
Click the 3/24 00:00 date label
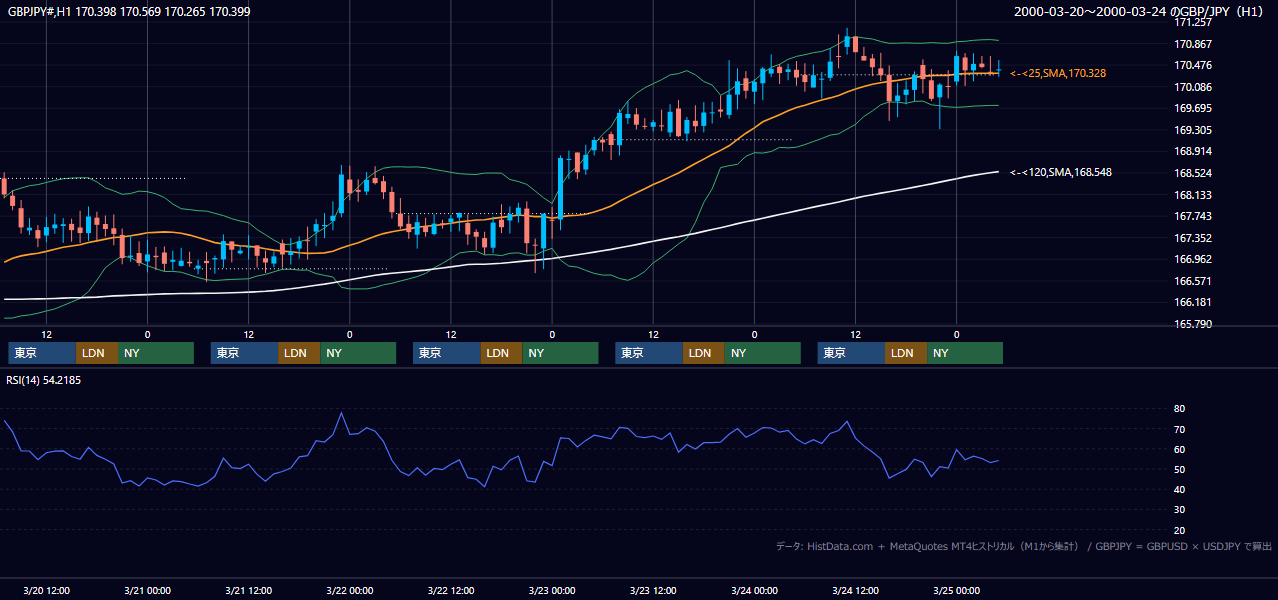[754, 590]
